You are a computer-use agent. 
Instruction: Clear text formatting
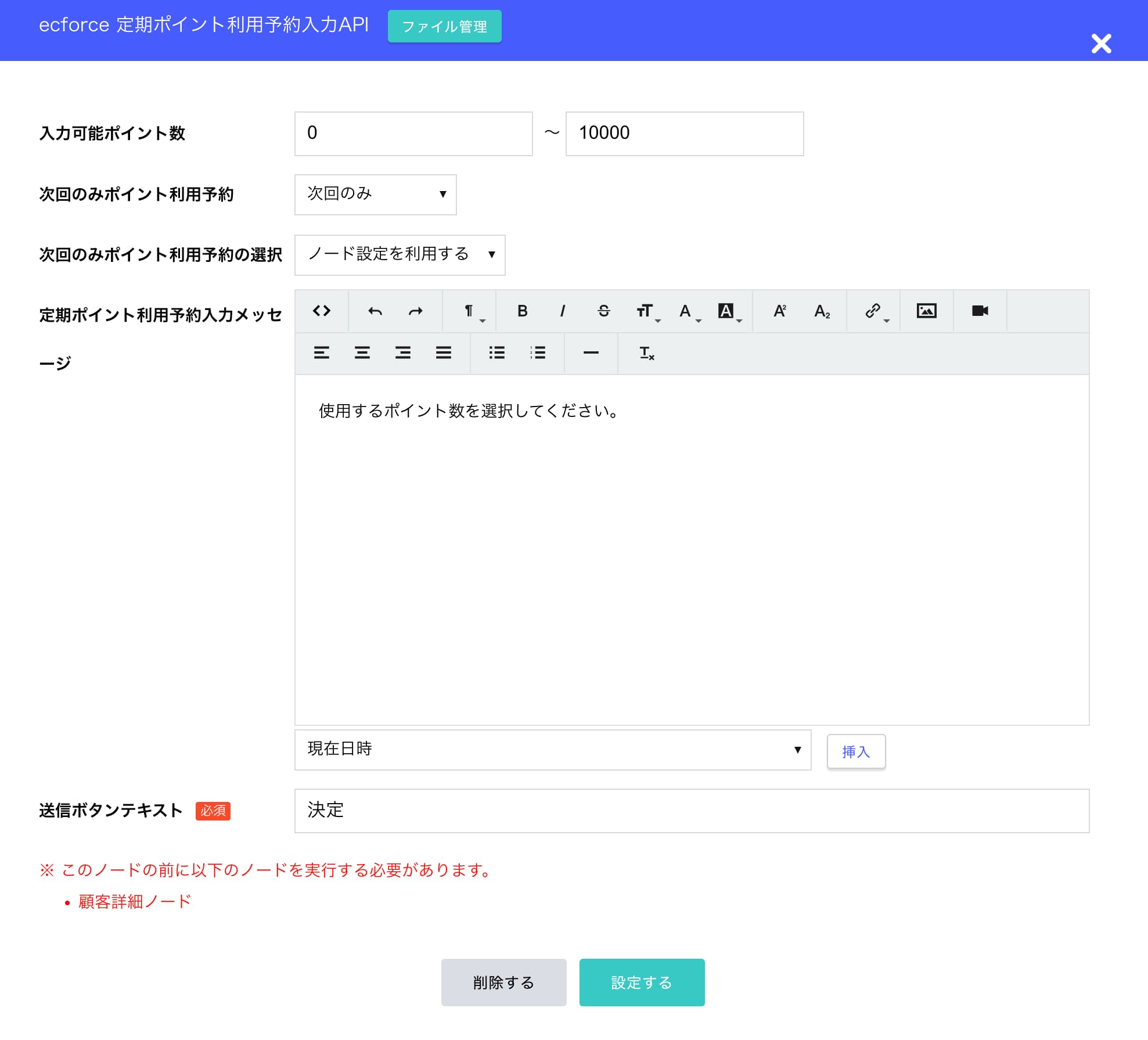pos(646,352)
